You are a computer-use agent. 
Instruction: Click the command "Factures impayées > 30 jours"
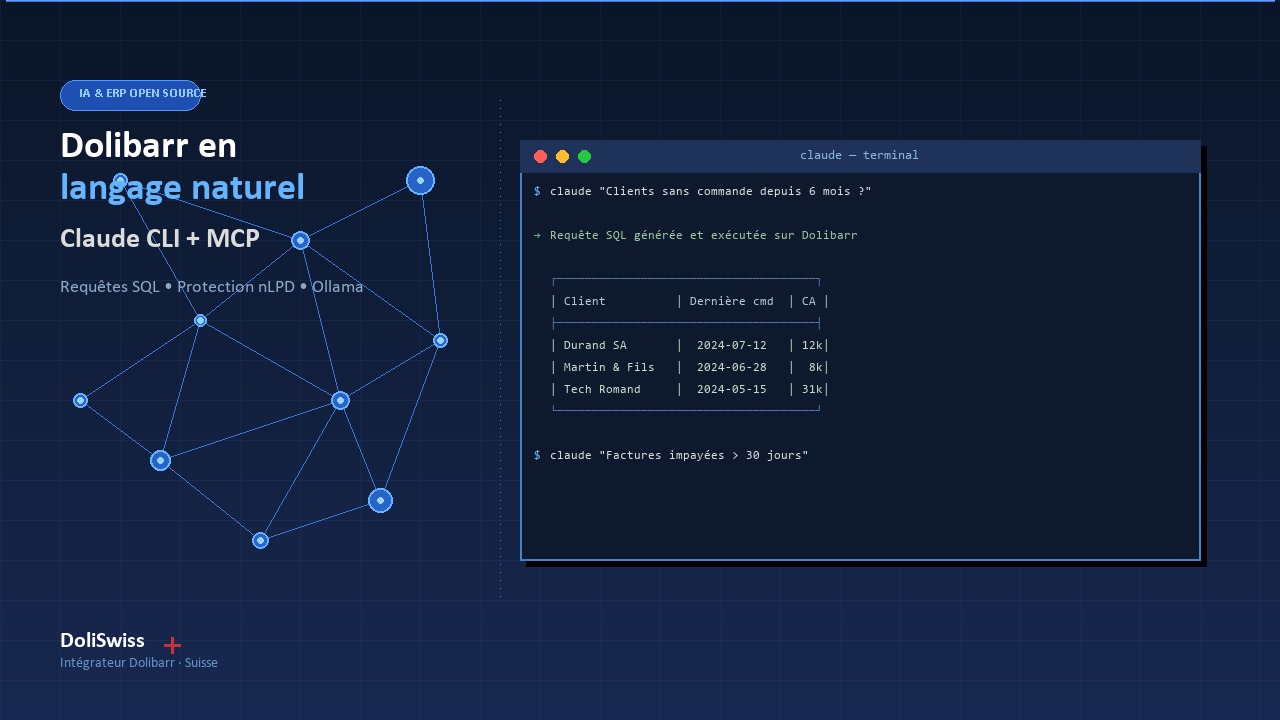coord(679,455)
